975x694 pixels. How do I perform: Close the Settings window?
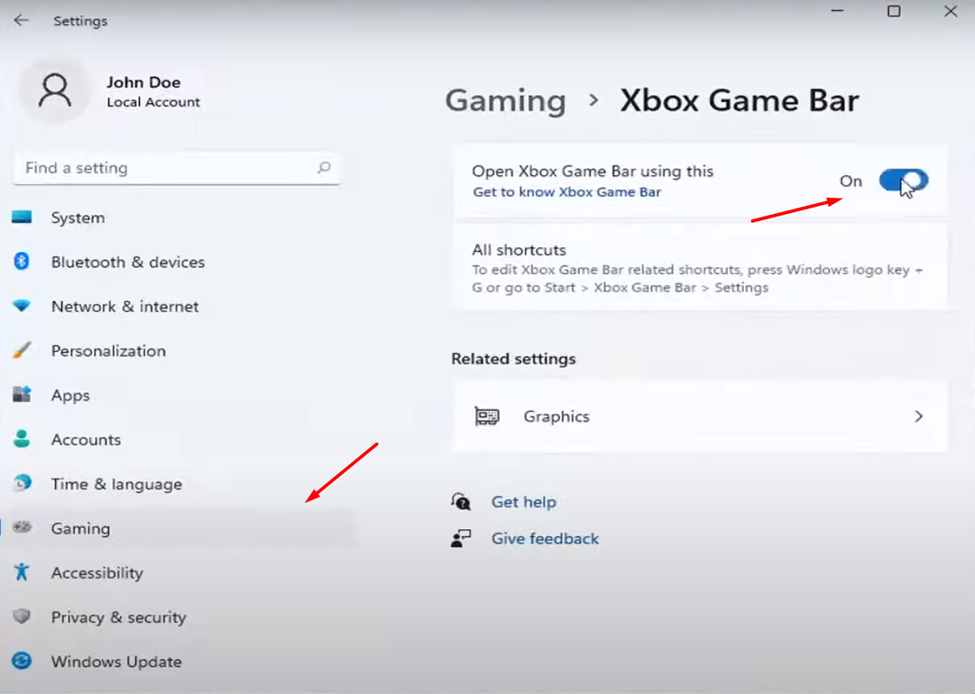(x=950, y=11)
